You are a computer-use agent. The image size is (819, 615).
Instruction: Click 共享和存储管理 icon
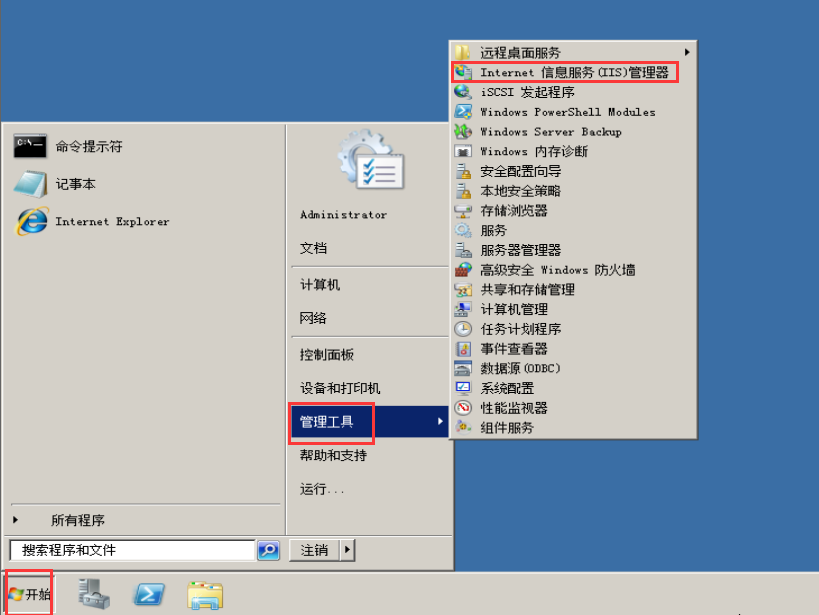pyautogui.click(x=463, y=290)
